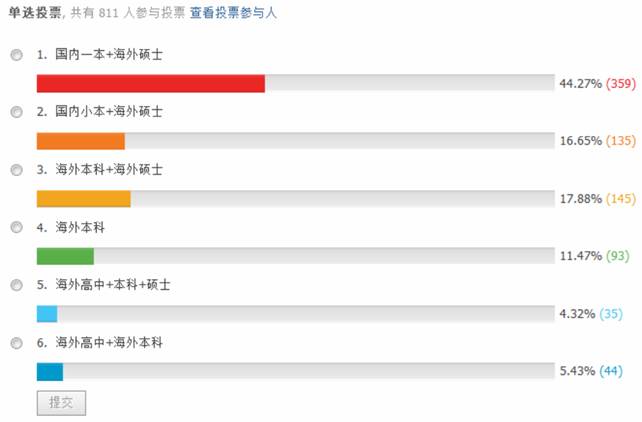
Task: Select radio for 海外高中+本科+硕士
Action: (16, 285)
